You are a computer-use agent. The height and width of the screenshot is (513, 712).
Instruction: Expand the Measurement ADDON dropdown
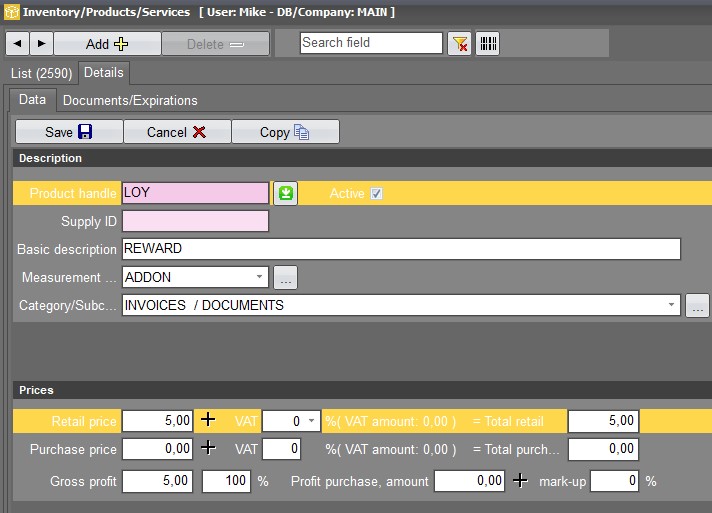(259, 277)
